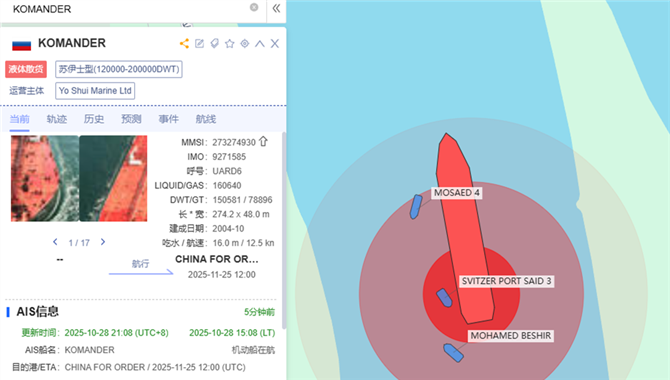Open the Yo Shui Marine Ltd operator link
Viewport: 670px width, 380px height.
coord(95,91)
